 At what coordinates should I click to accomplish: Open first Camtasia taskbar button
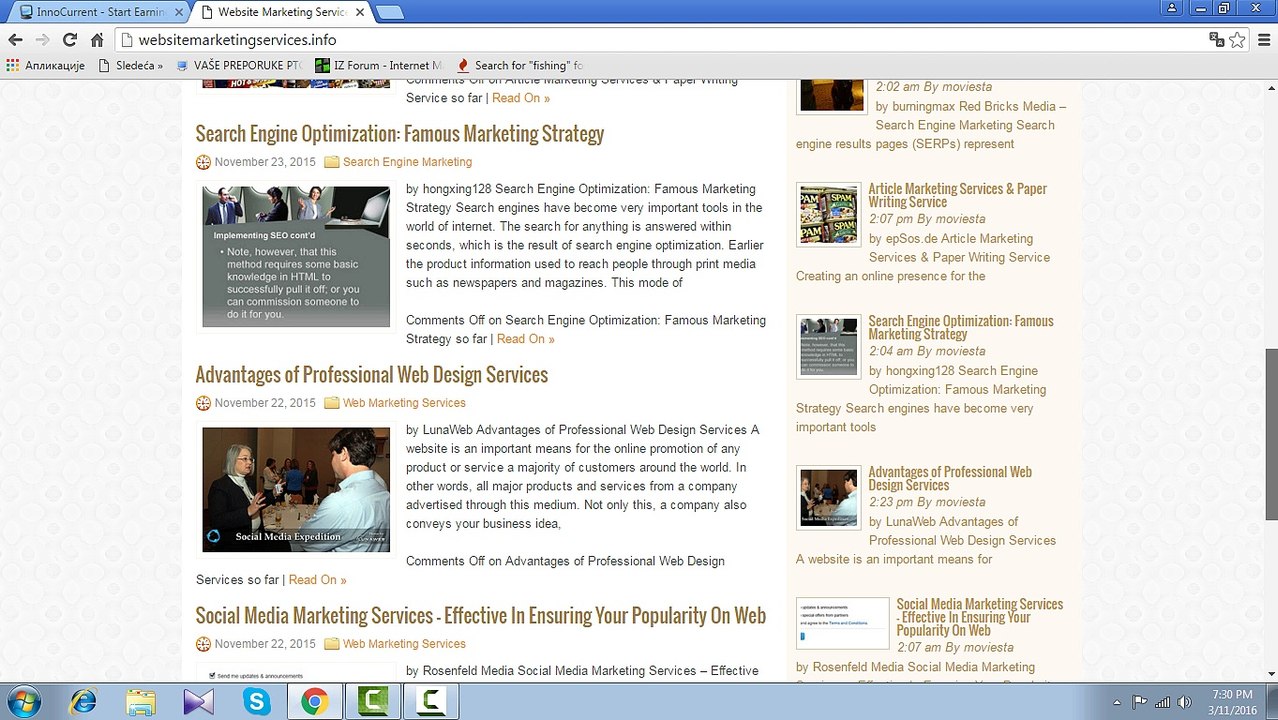[373, 702]
